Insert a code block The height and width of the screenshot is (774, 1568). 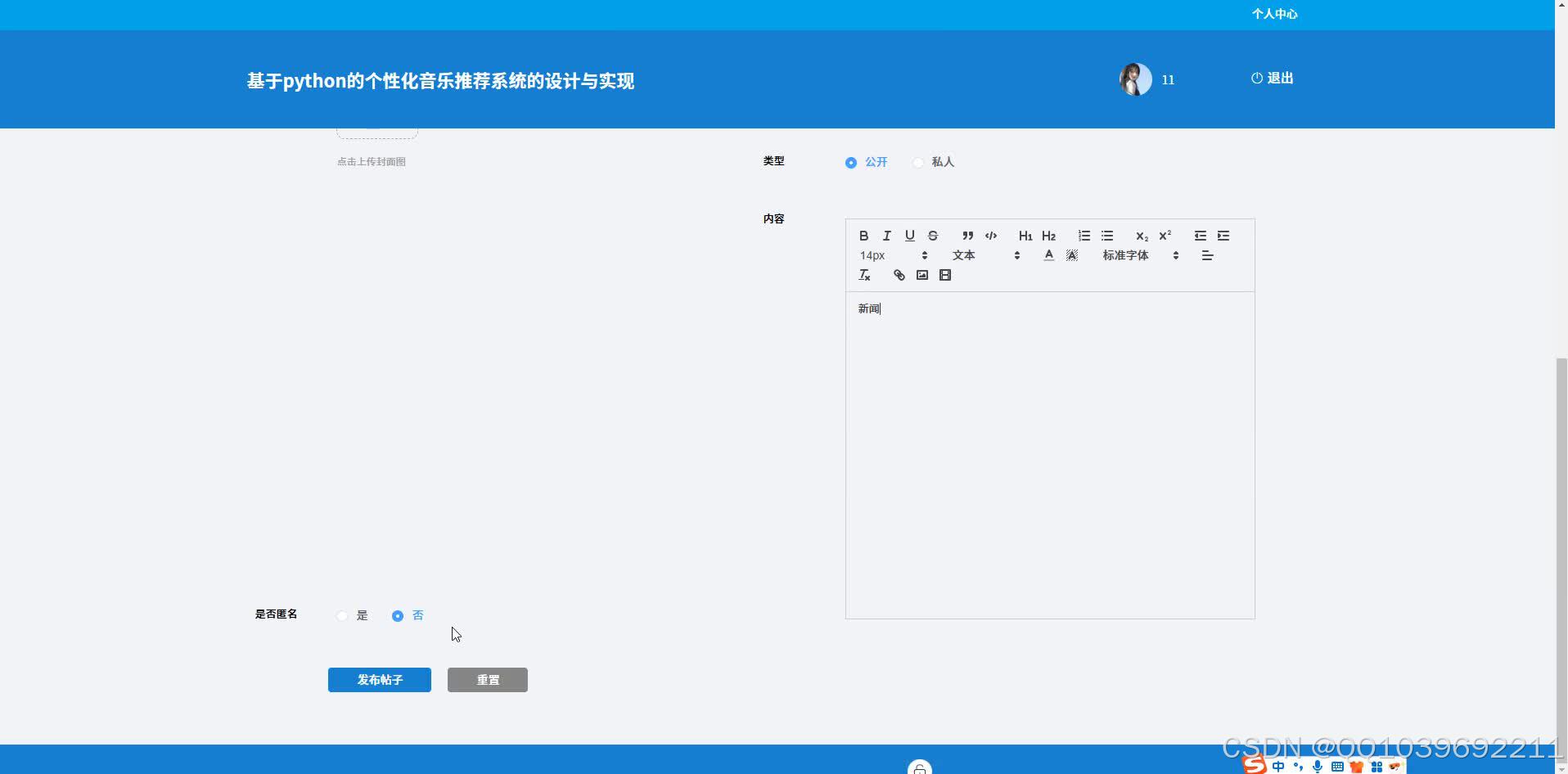coord(991,236)
